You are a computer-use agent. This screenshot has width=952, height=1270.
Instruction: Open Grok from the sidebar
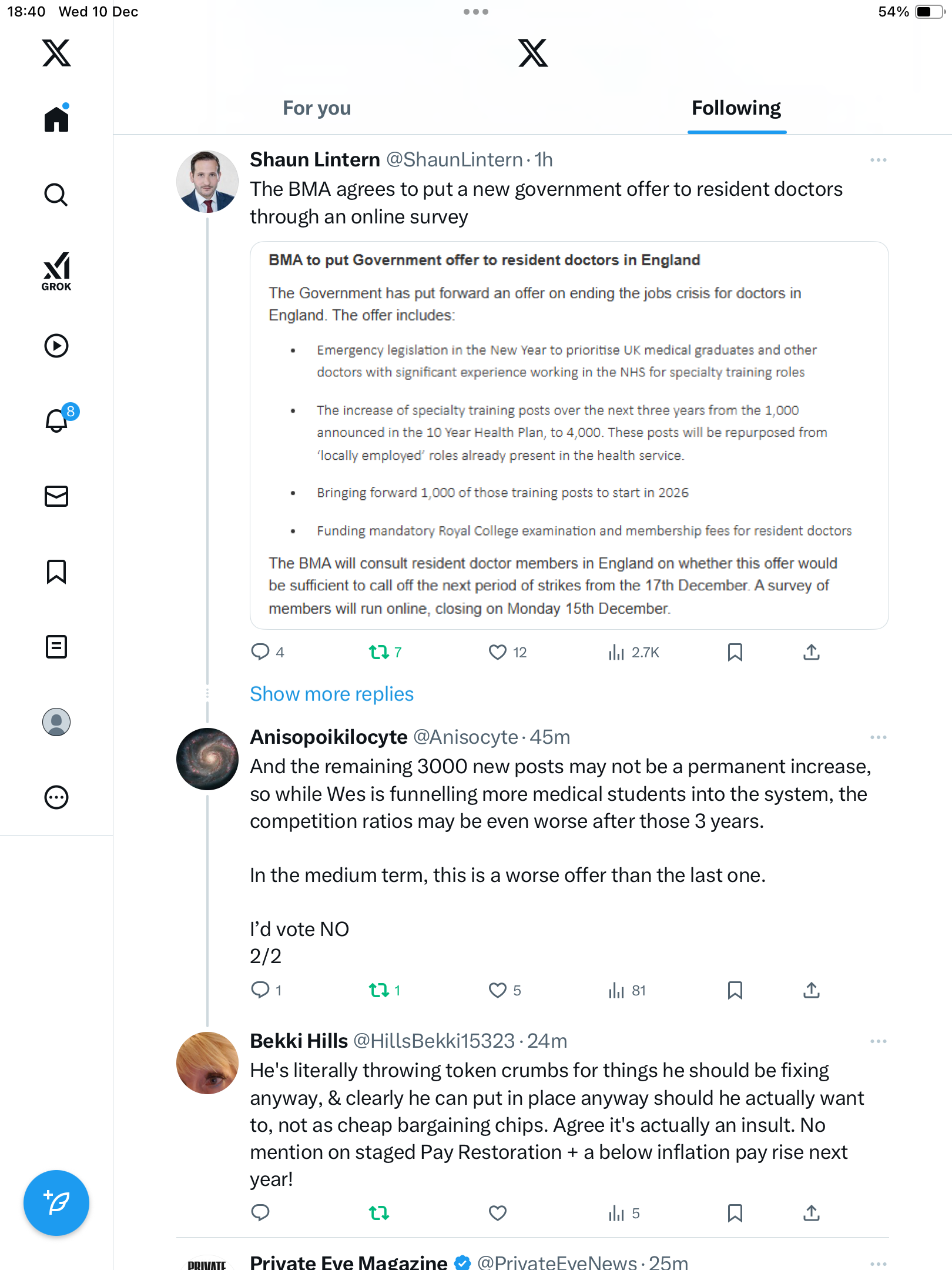pos(56,270)
